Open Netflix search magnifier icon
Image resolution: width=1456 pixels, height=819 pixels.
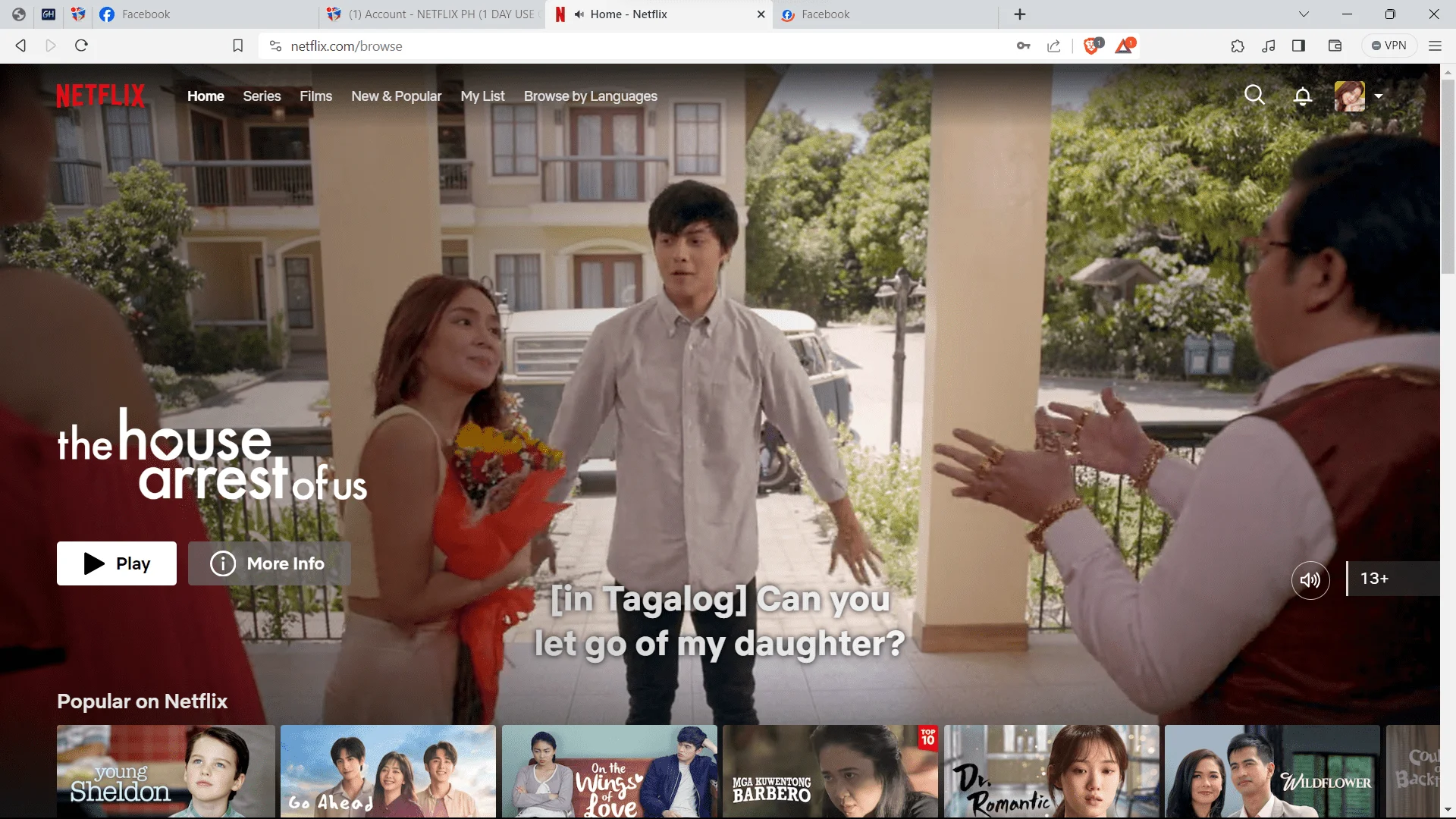point(1254,96)
